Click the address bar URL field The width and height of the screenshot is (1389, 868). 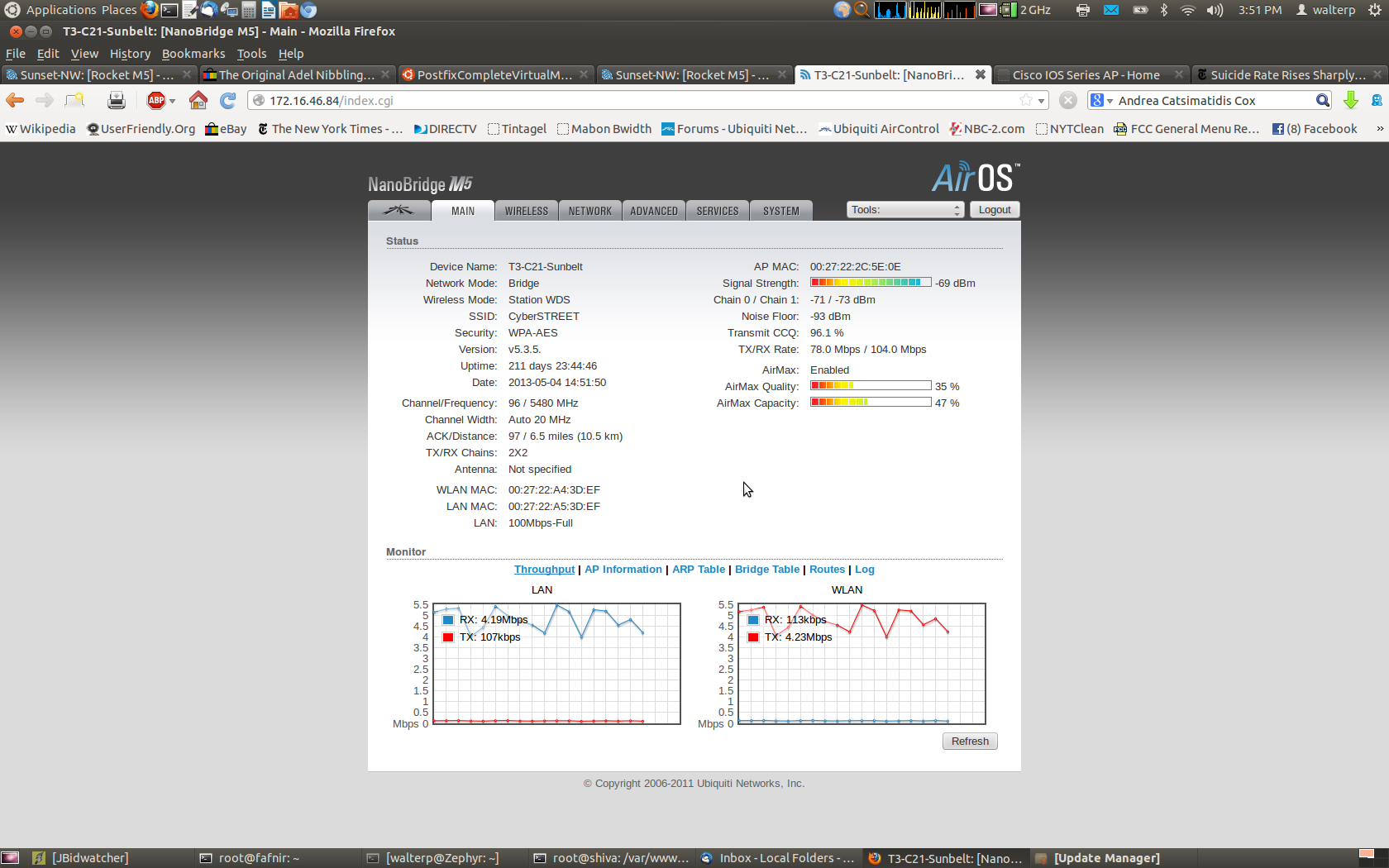pos(637,101)
